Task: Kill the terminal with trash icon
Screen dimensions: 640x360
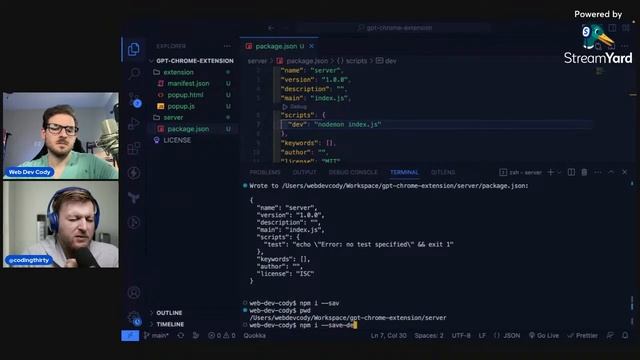Action: pyautogui.click(x=584, y=172)
